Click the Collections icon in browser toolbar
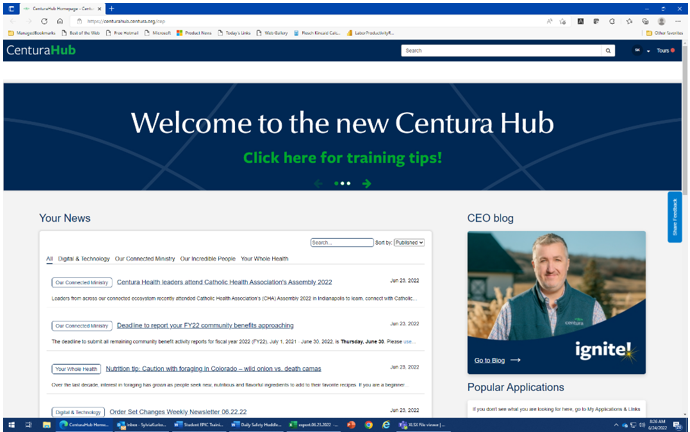This screenshot has height=432, width=690. (645, 21)
